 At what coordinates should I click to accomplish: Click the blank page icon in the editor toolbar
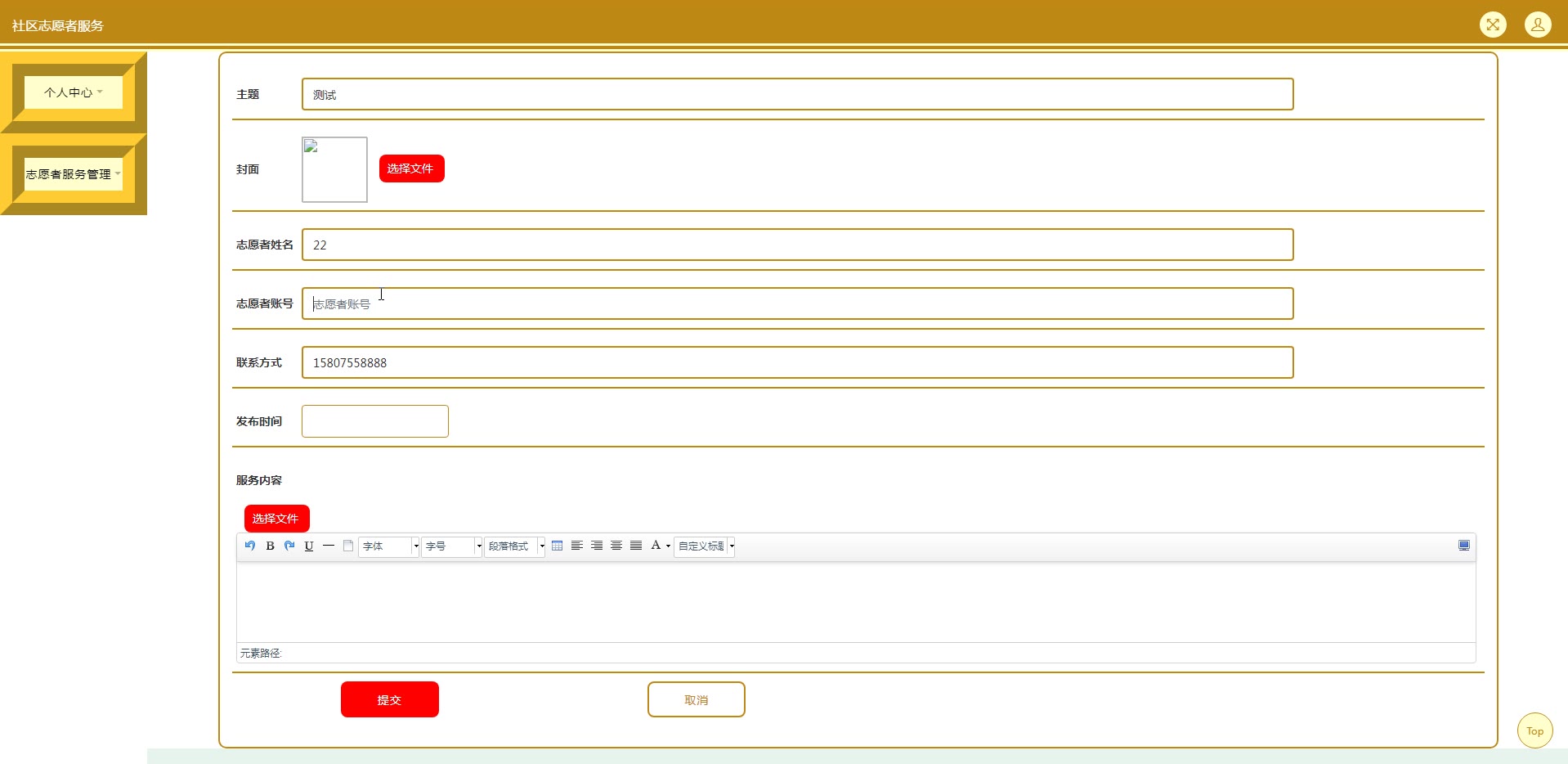pos(348,546)
